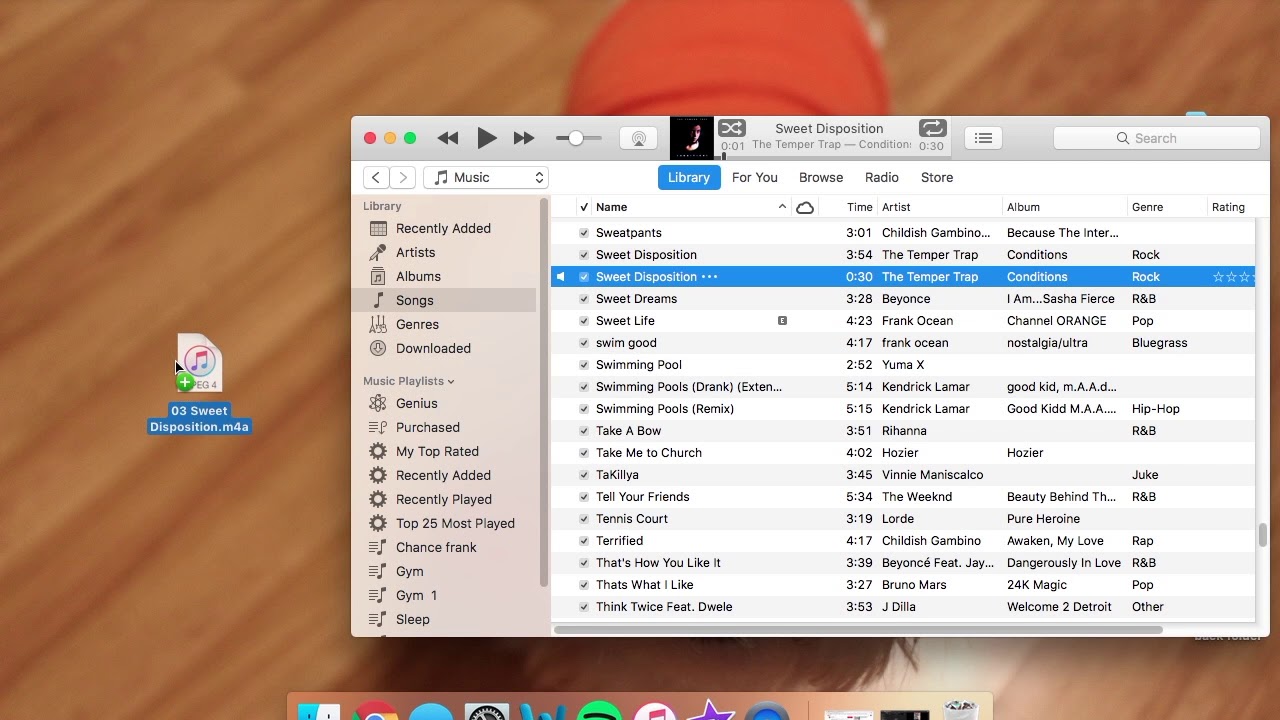
Task: Switch to the Browse tab
Action: [821, 177]
